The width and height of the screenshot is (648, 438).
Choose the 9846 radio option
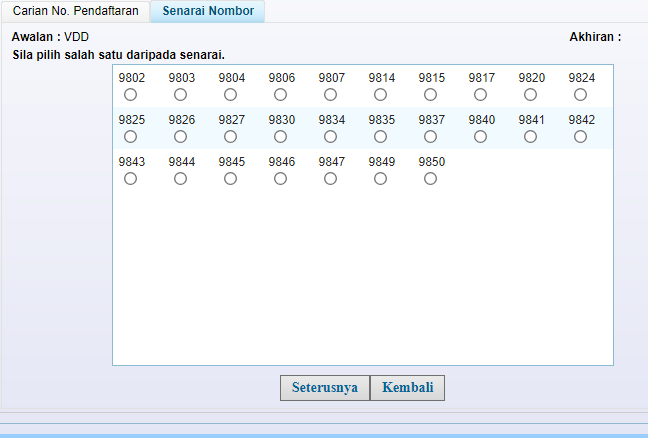(280, 179)
